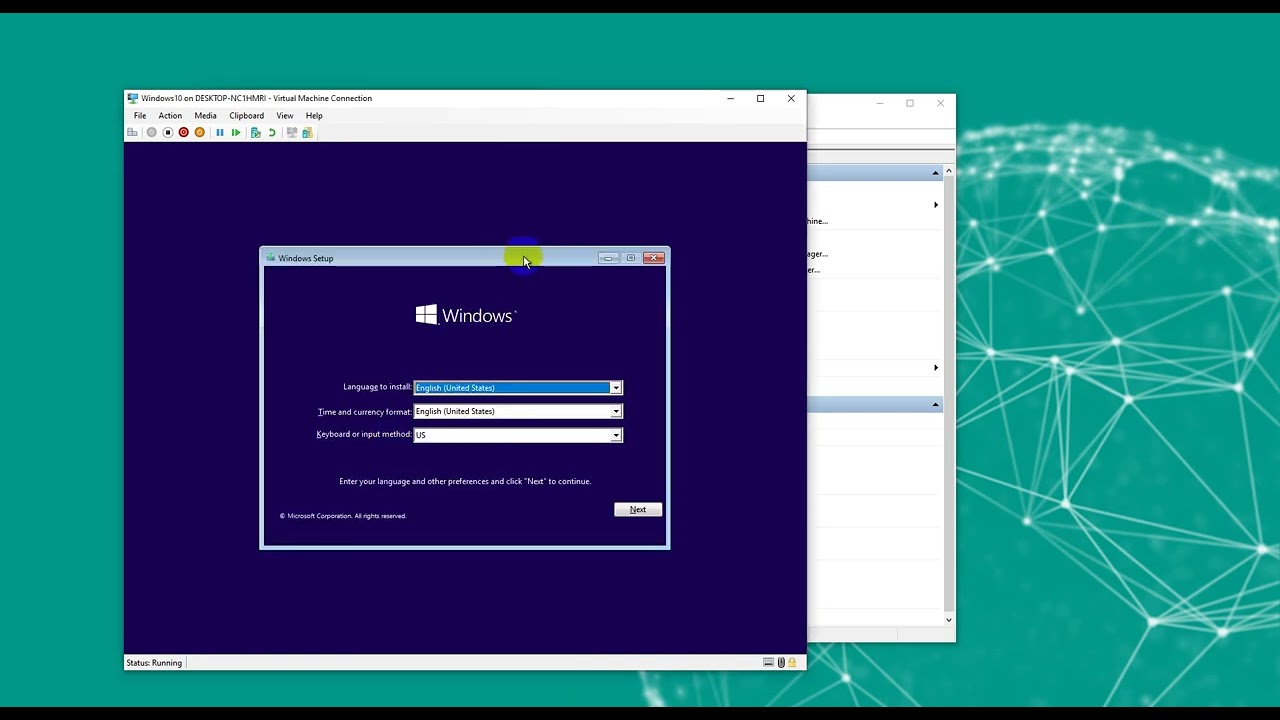Image resolution: width=1280 pixels, height=720 pixels.
Task: Minimize the Virtual Machine Connection window
Action: 730,98
